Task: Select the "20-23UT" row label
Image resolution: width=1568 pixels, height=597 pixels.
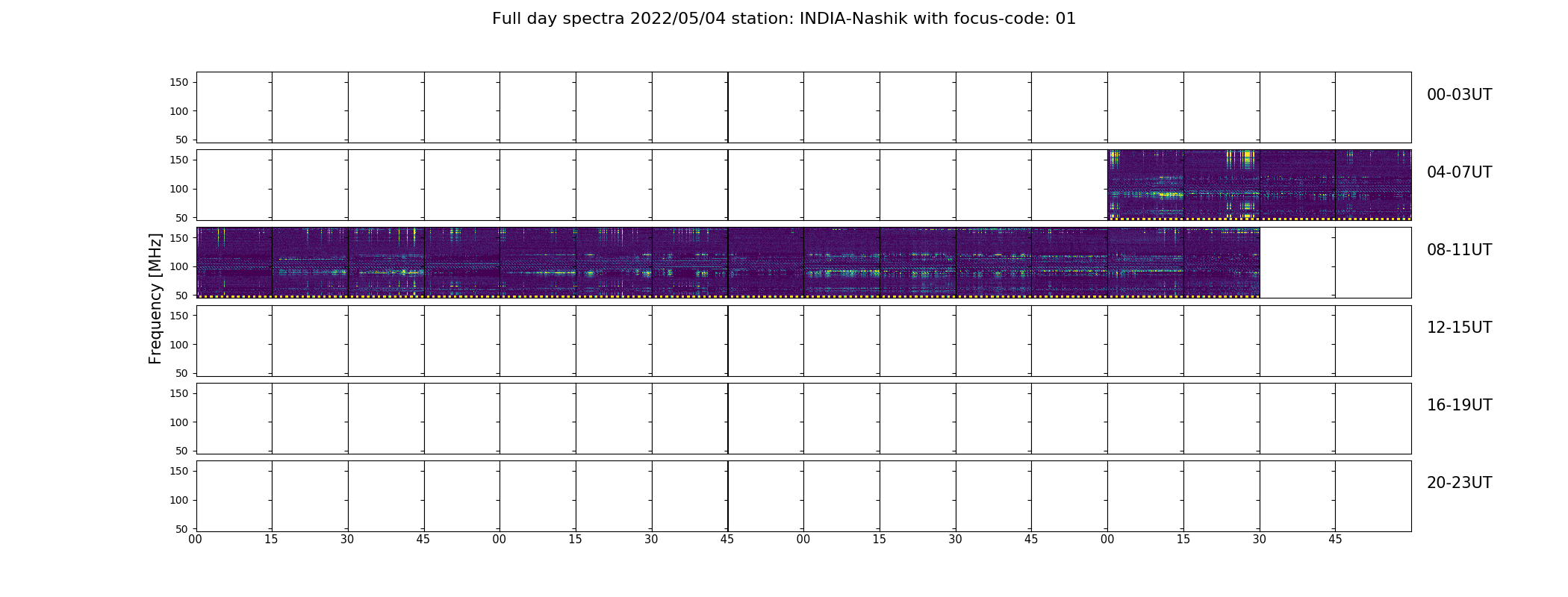Action: pos(1459,483)
